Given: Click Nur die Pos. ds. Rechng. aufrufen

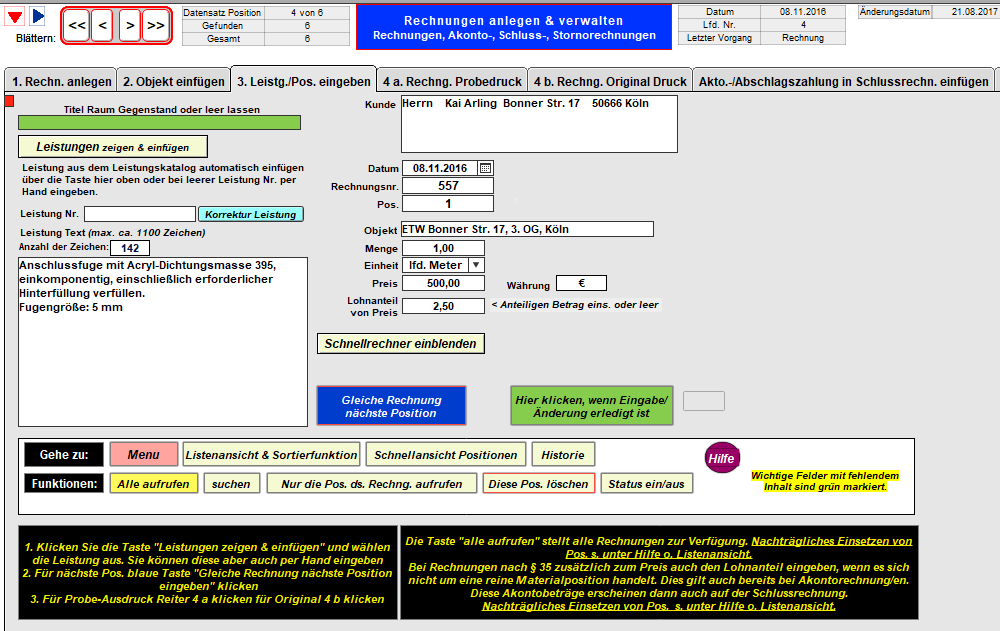Looking at the screenshot, I should (372, 484).
